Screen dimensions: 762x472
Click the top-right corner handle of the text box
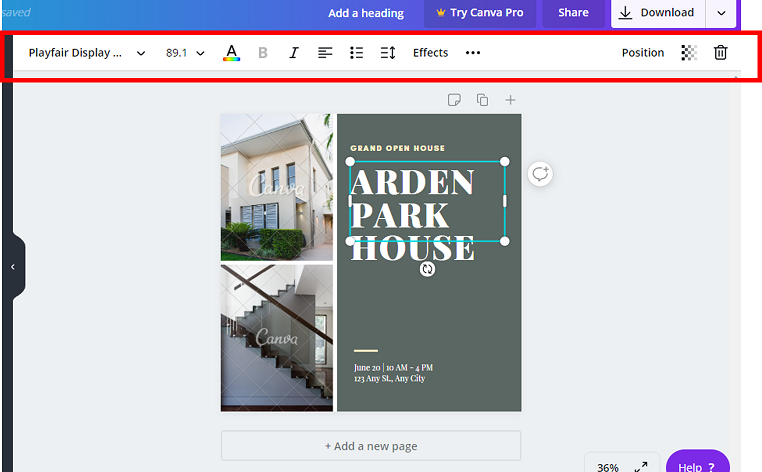point(504,161)
